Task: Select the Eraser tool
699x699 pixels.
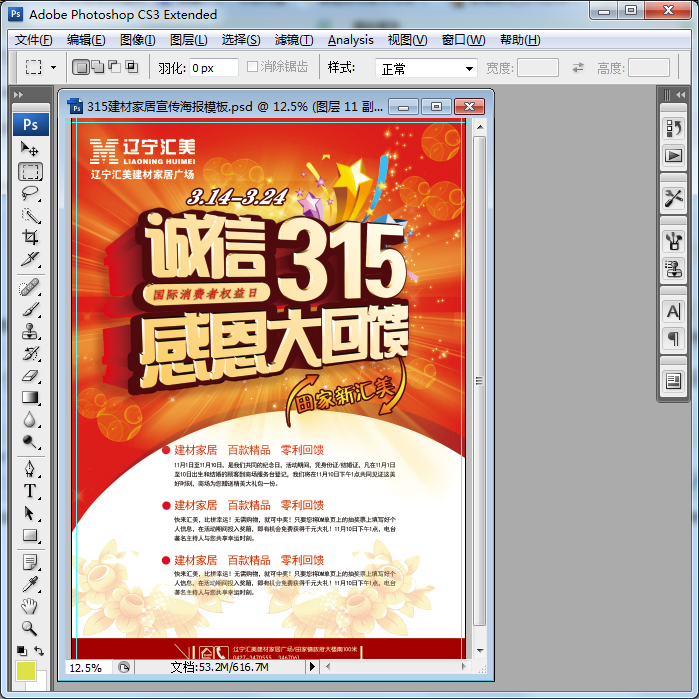Action: click(30, 376)
